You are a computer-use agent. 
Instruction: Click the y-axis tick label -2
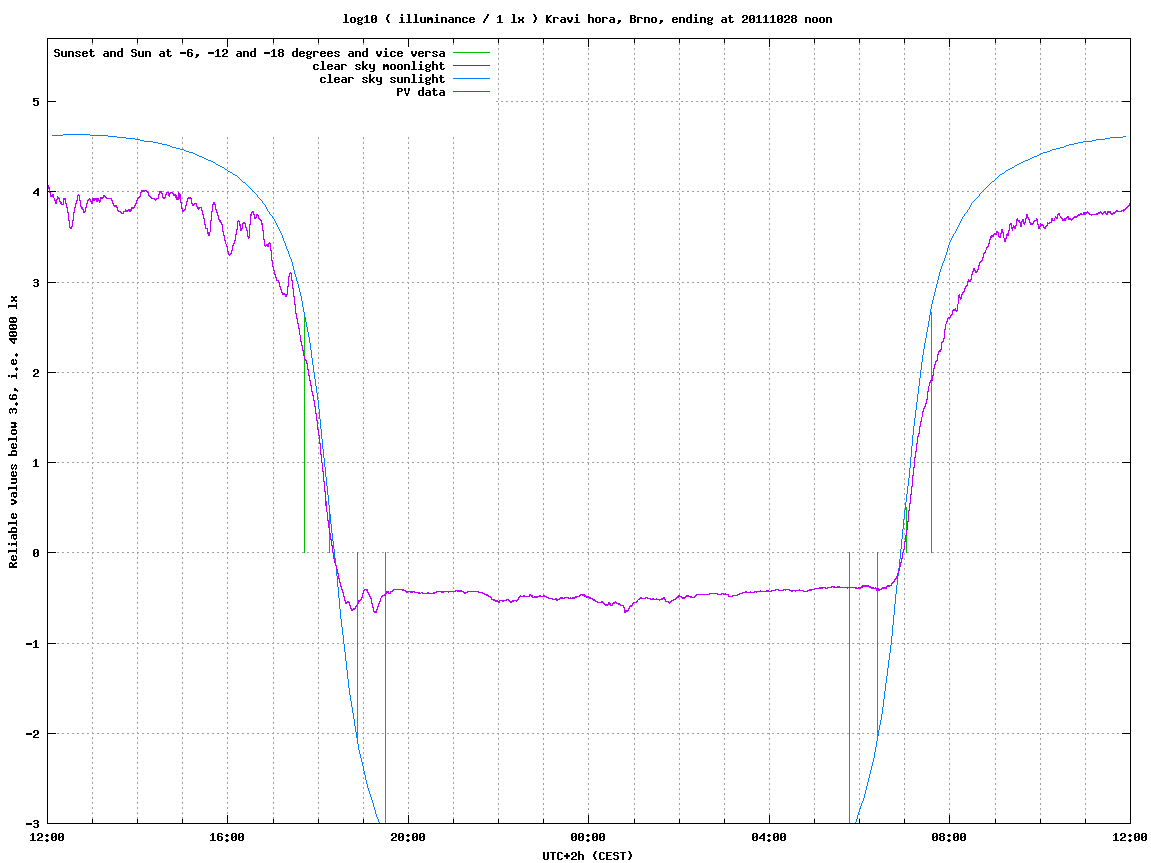(32, 734)
